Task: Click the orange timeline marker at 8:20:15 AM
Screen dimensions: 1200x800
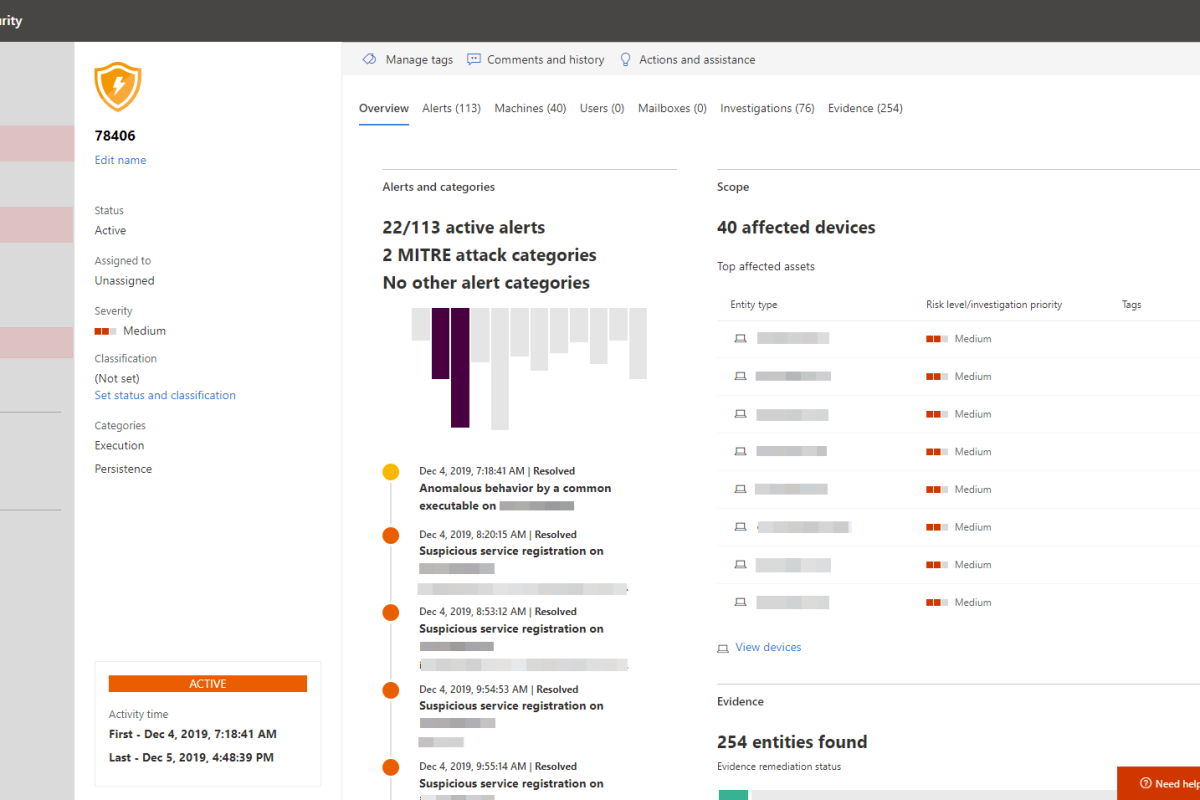Action: pyautogui.click(x=391, y=536)
